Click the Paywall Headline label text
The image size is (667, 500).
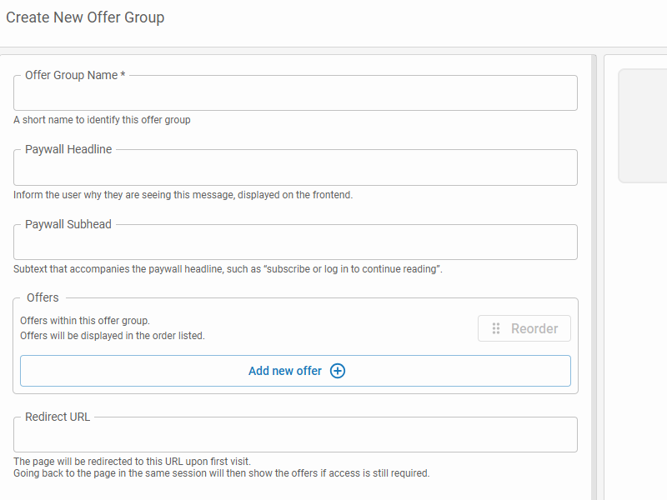click(x=68, y=149)
